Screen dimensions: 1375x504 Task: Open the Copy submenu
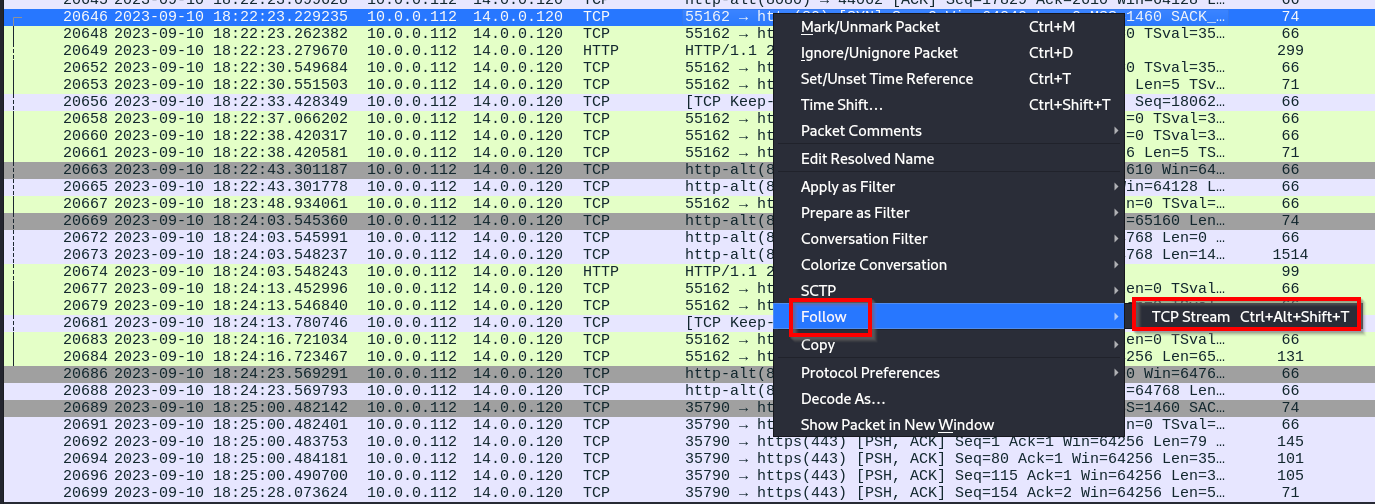[818, 345]
